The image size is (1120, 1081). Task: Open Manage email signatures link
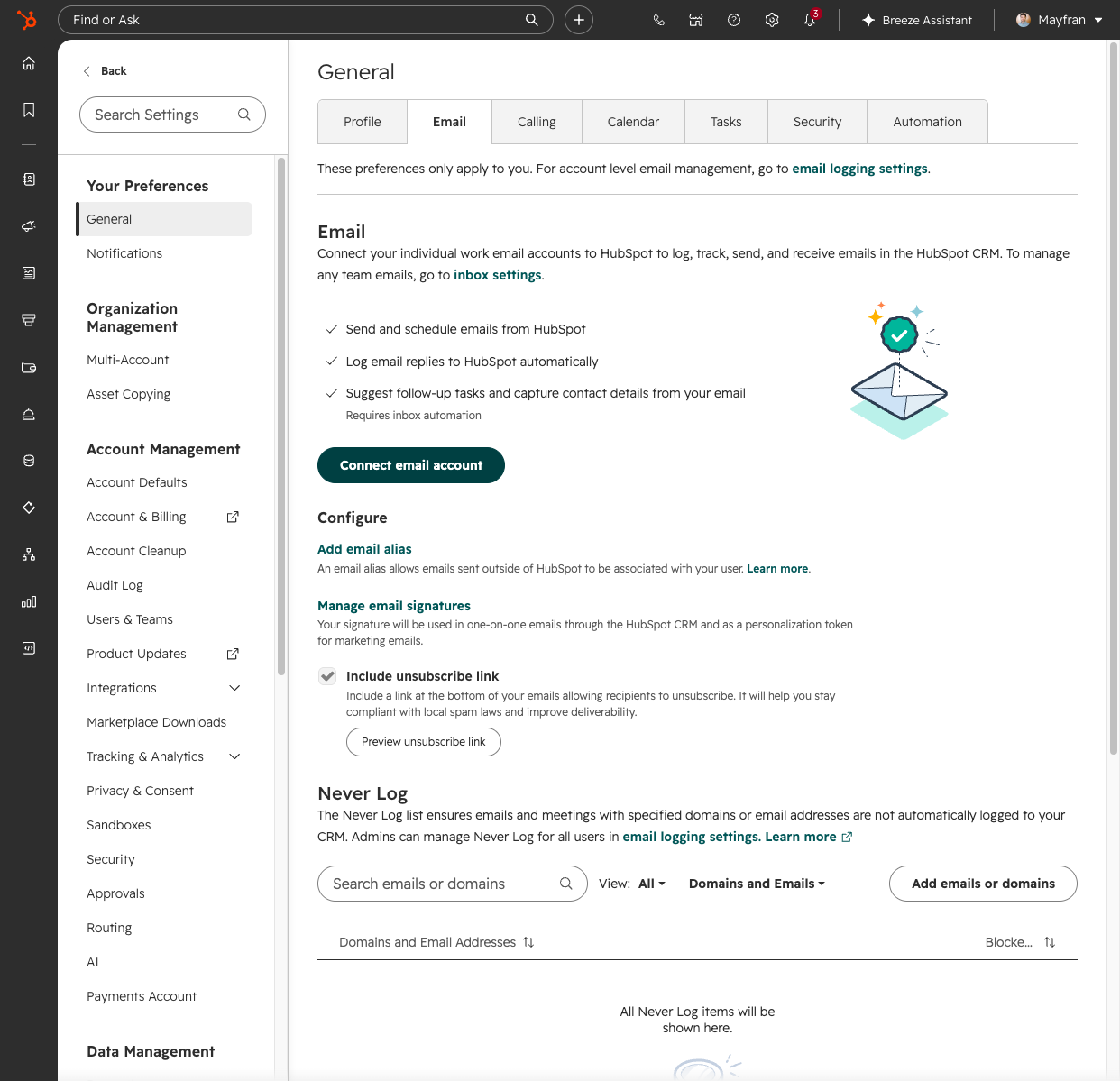point(394,606)
